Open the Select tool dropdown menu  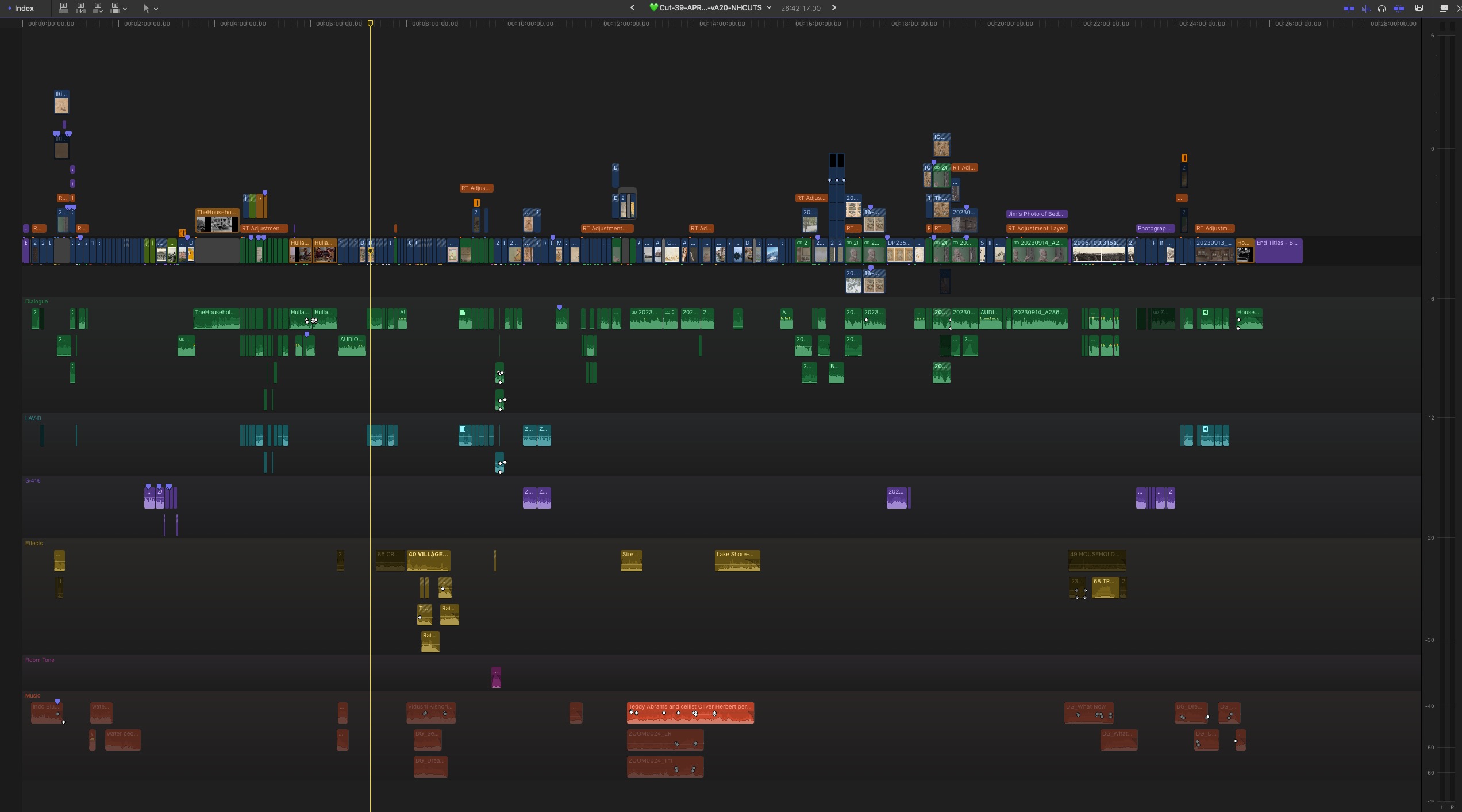tap(156, 9)
